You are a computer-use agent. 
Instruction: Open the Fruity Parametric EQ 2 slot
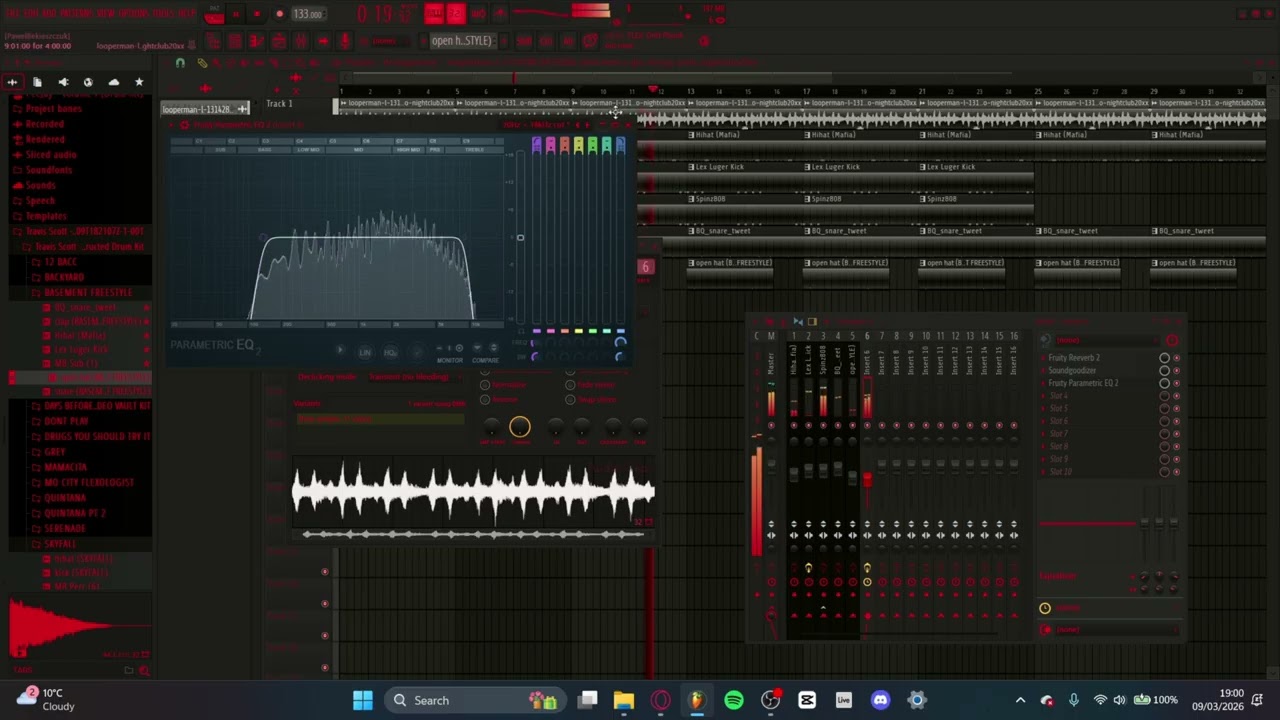[1082, 383]
